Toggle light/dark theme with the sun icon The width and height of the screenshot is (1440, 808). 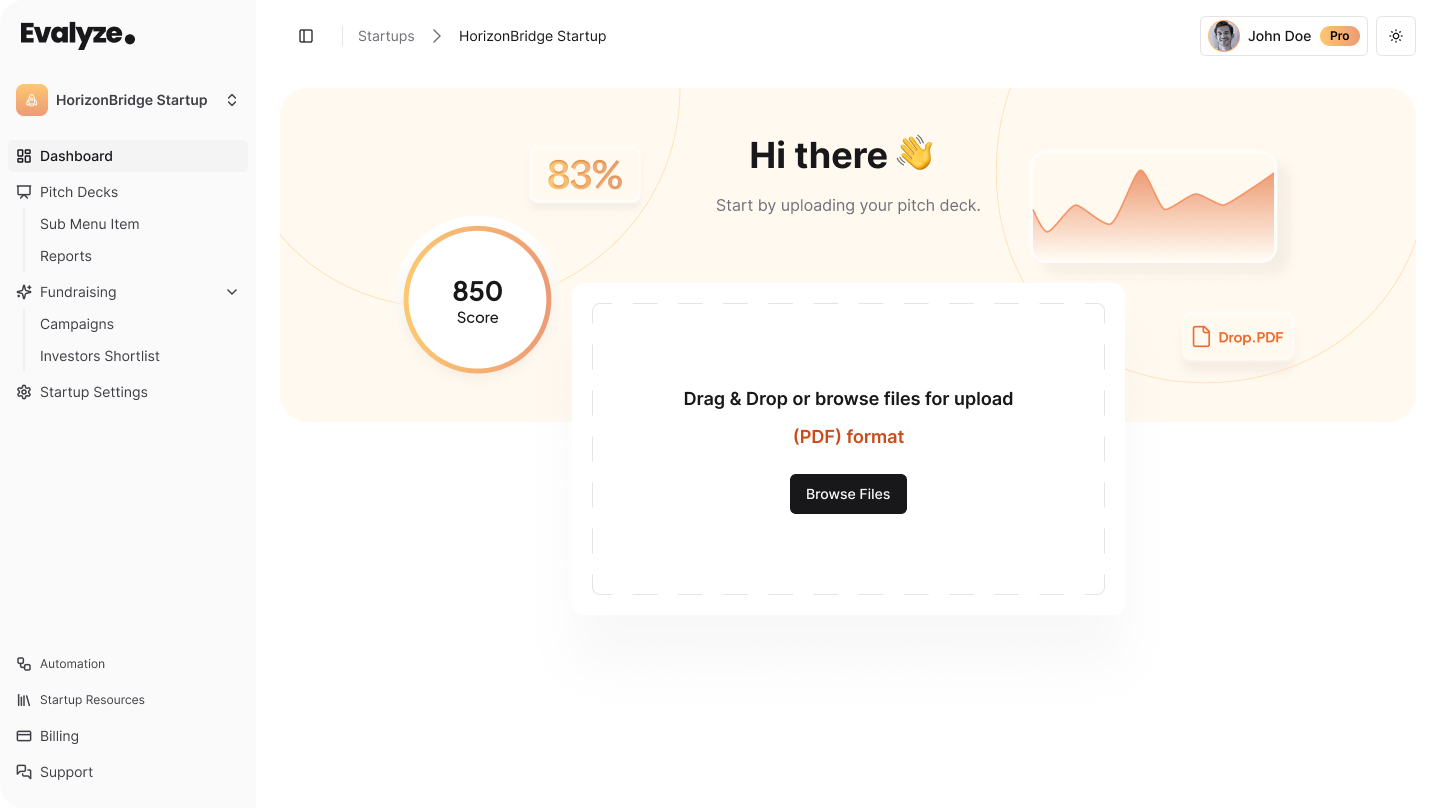(1395, 36)
